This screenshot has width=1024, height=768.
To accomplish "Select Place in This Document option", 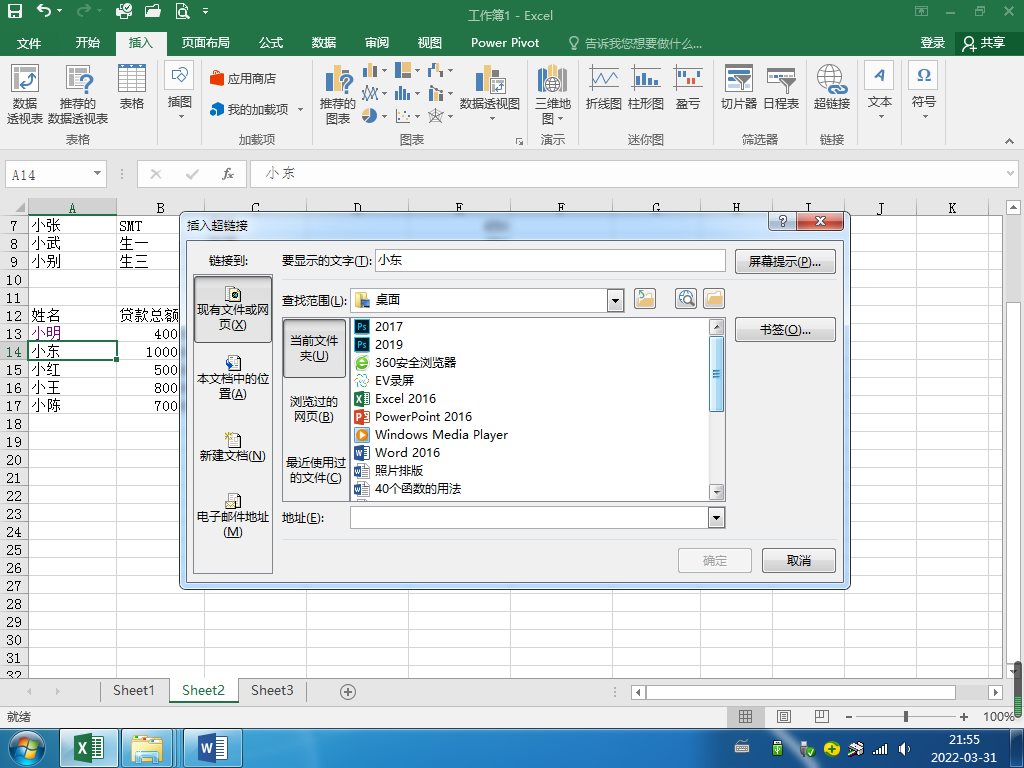I will [x=232, y=378].
